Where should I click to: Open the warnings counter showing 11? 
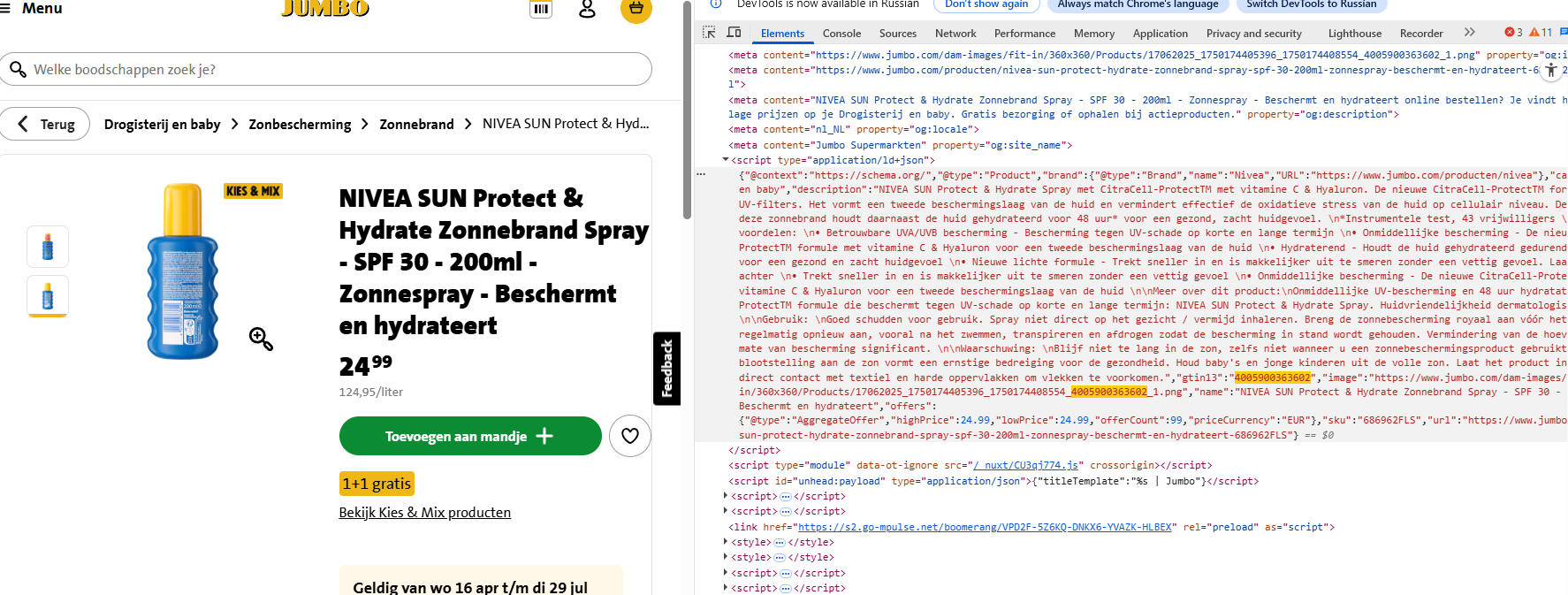(1541, 33)
